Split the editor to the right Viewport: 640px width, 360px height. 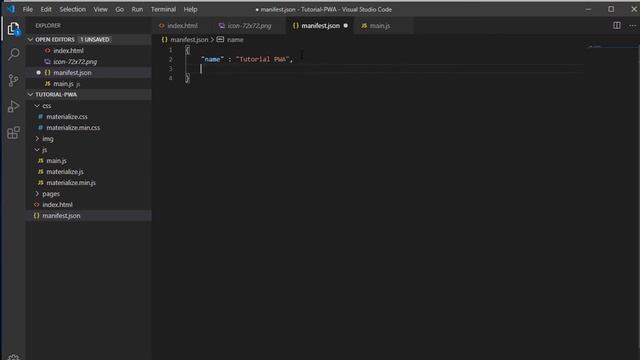[617, 25]
